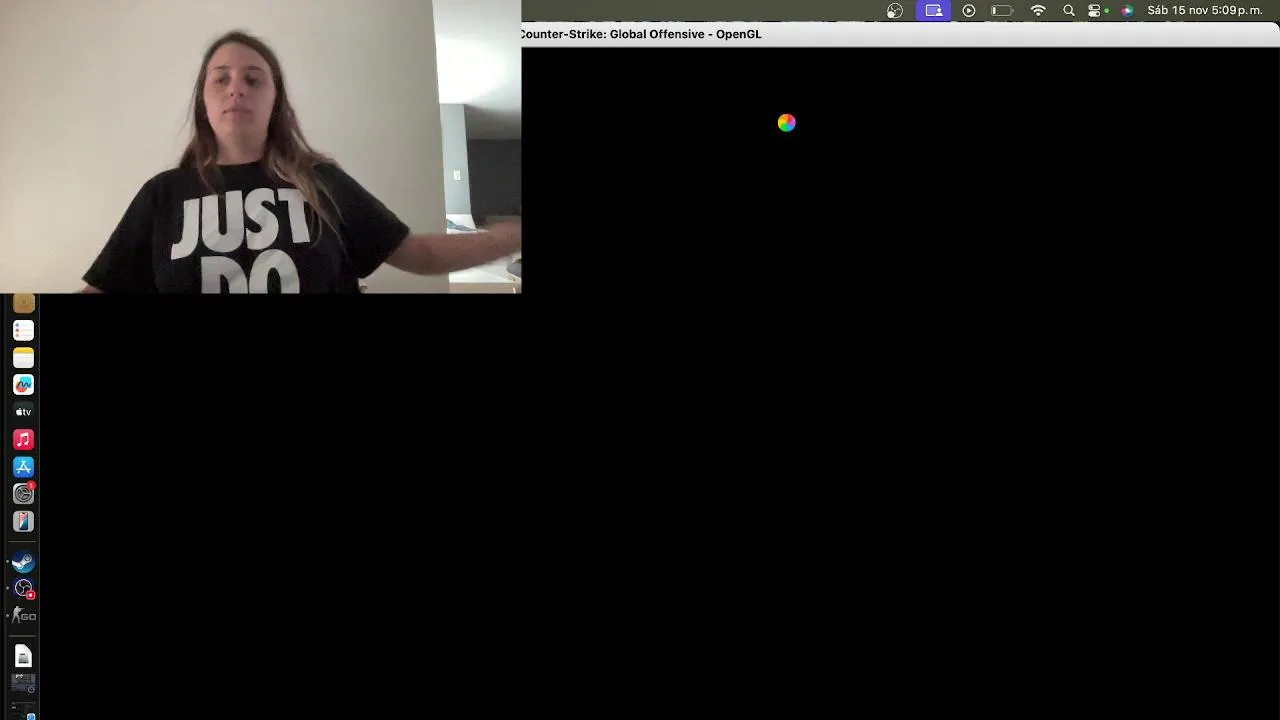Open the Apple TV app
Viewport: 1280px width, 720px height.
coord(23,412)
